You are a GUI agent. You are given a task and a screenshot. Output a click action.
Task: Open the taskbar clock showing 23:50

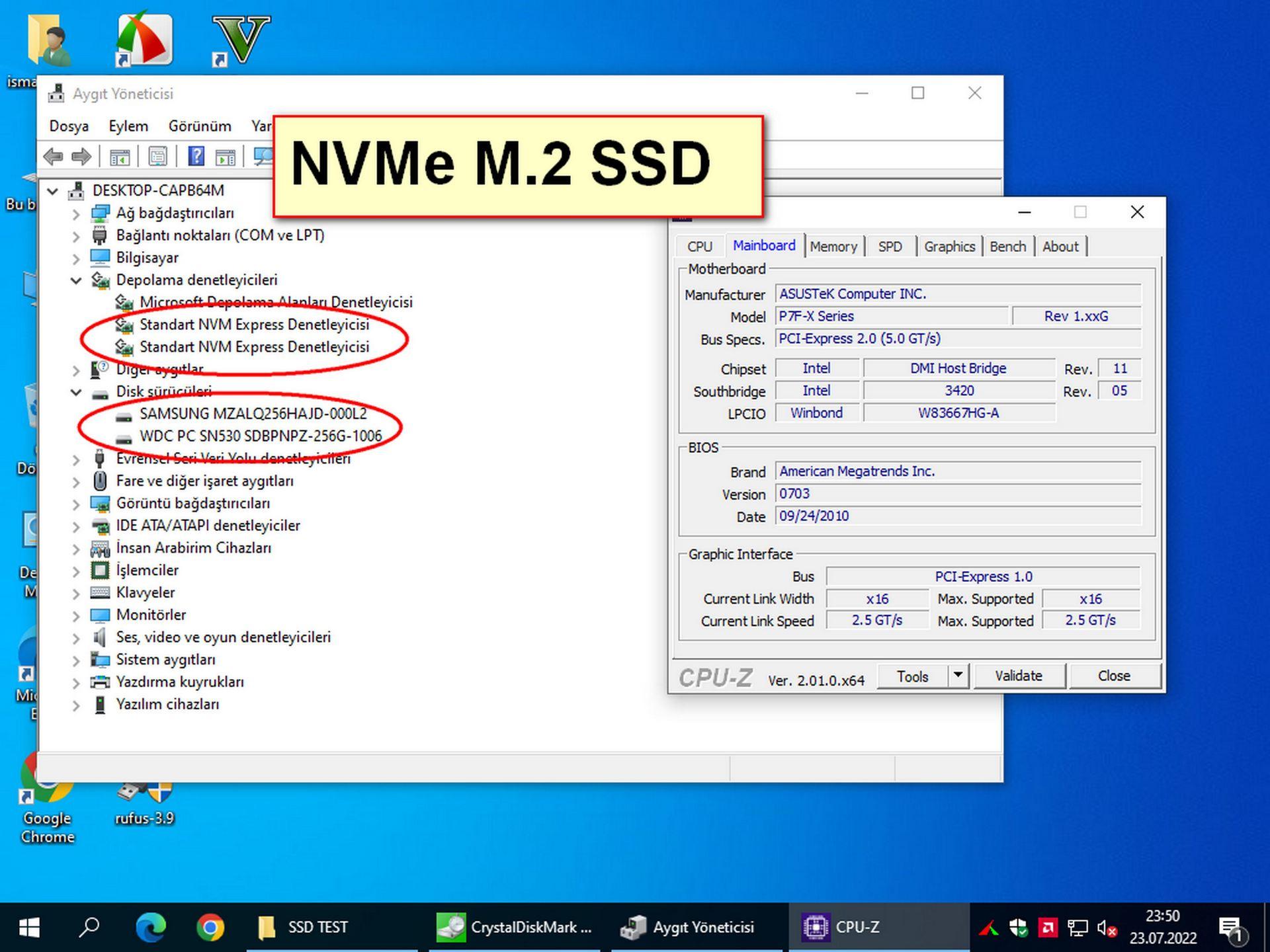[x=1163, y=928]
